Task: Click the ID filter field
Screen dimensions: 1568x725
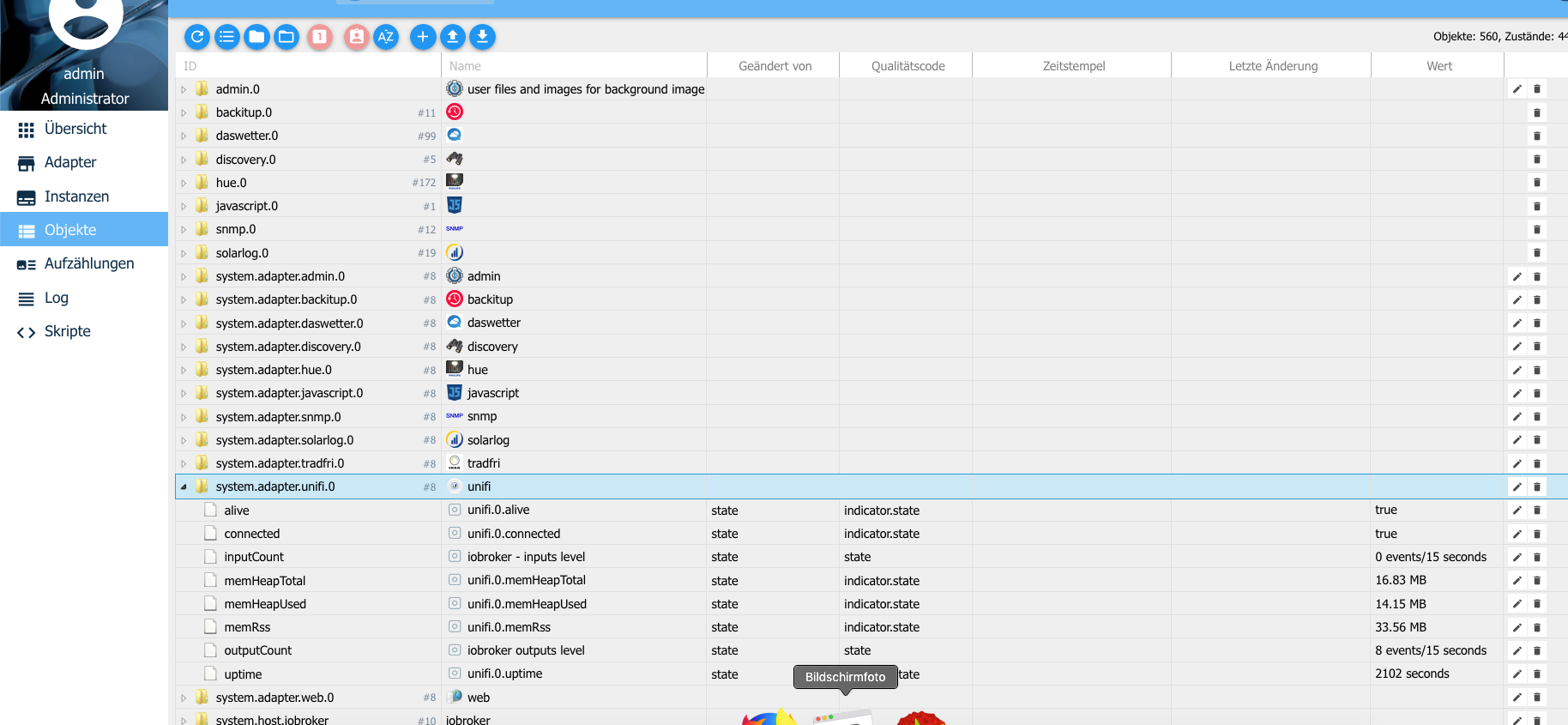Action: pos(308,66)
